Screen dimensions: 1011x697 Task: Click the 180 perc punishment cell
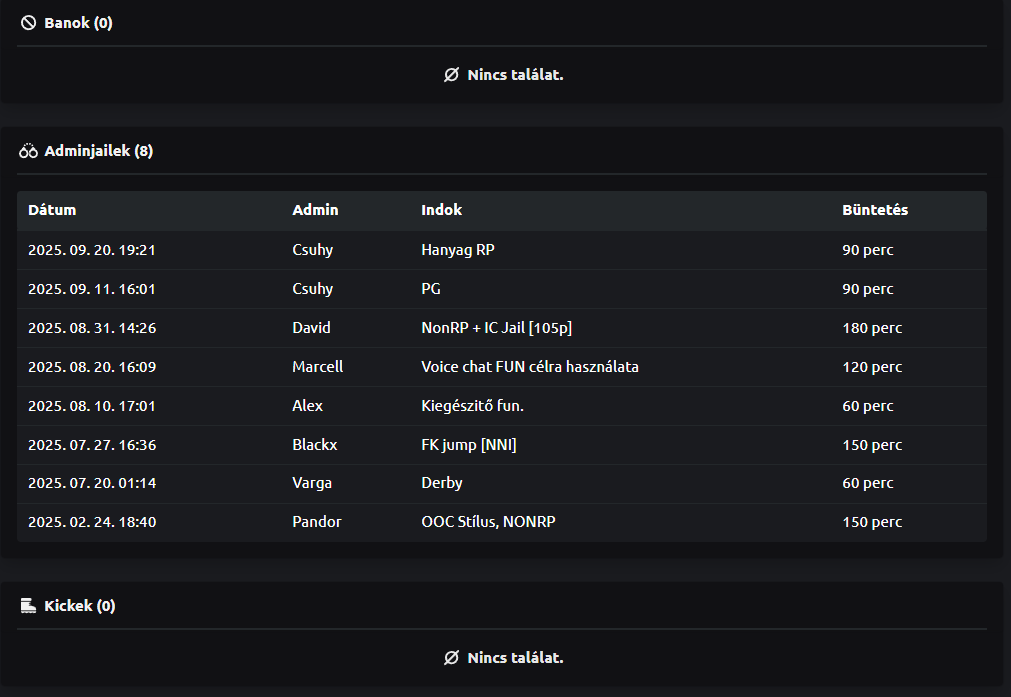872,328
